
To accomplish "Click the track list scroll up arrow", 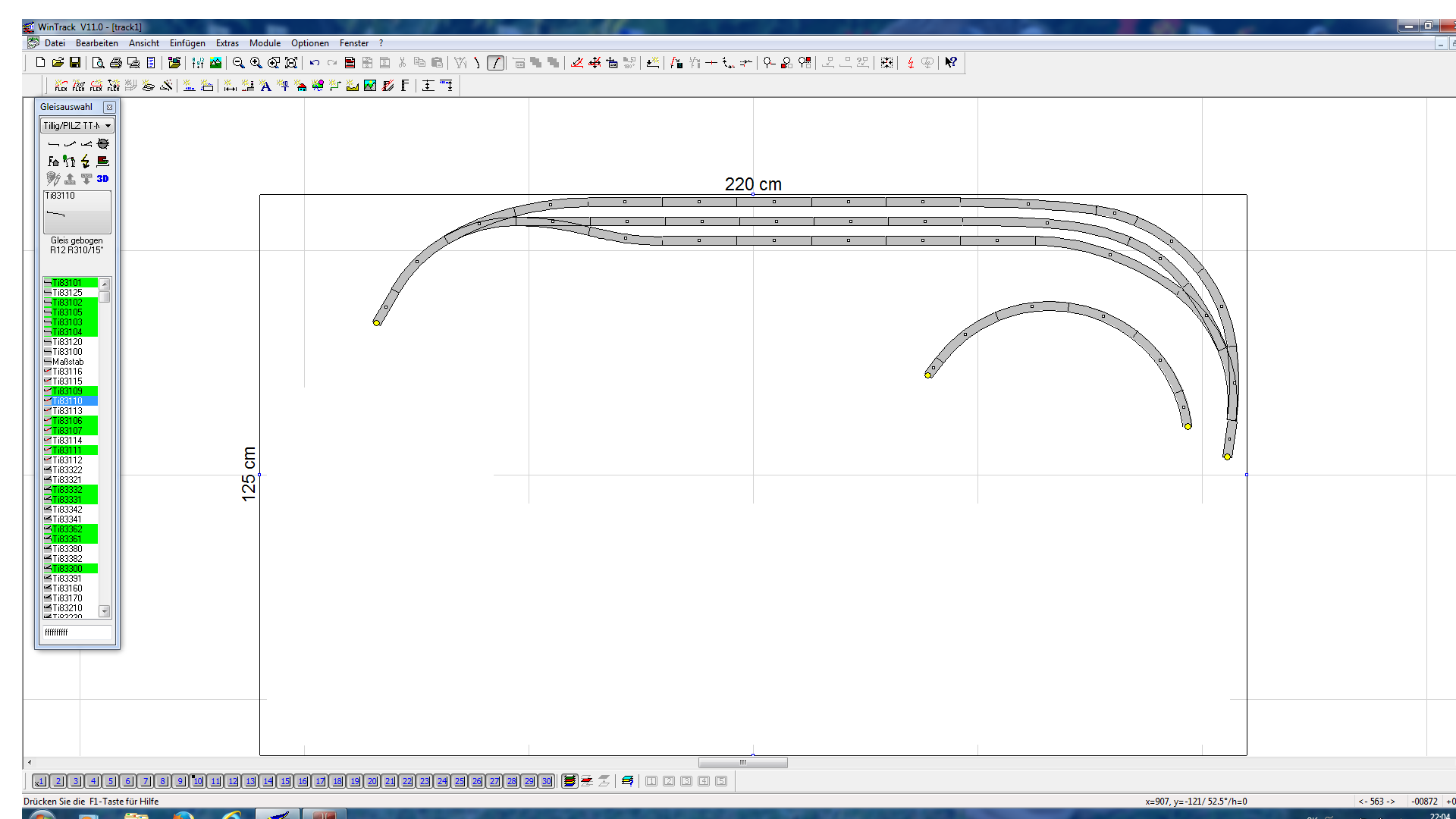I will tap(105, 284).
